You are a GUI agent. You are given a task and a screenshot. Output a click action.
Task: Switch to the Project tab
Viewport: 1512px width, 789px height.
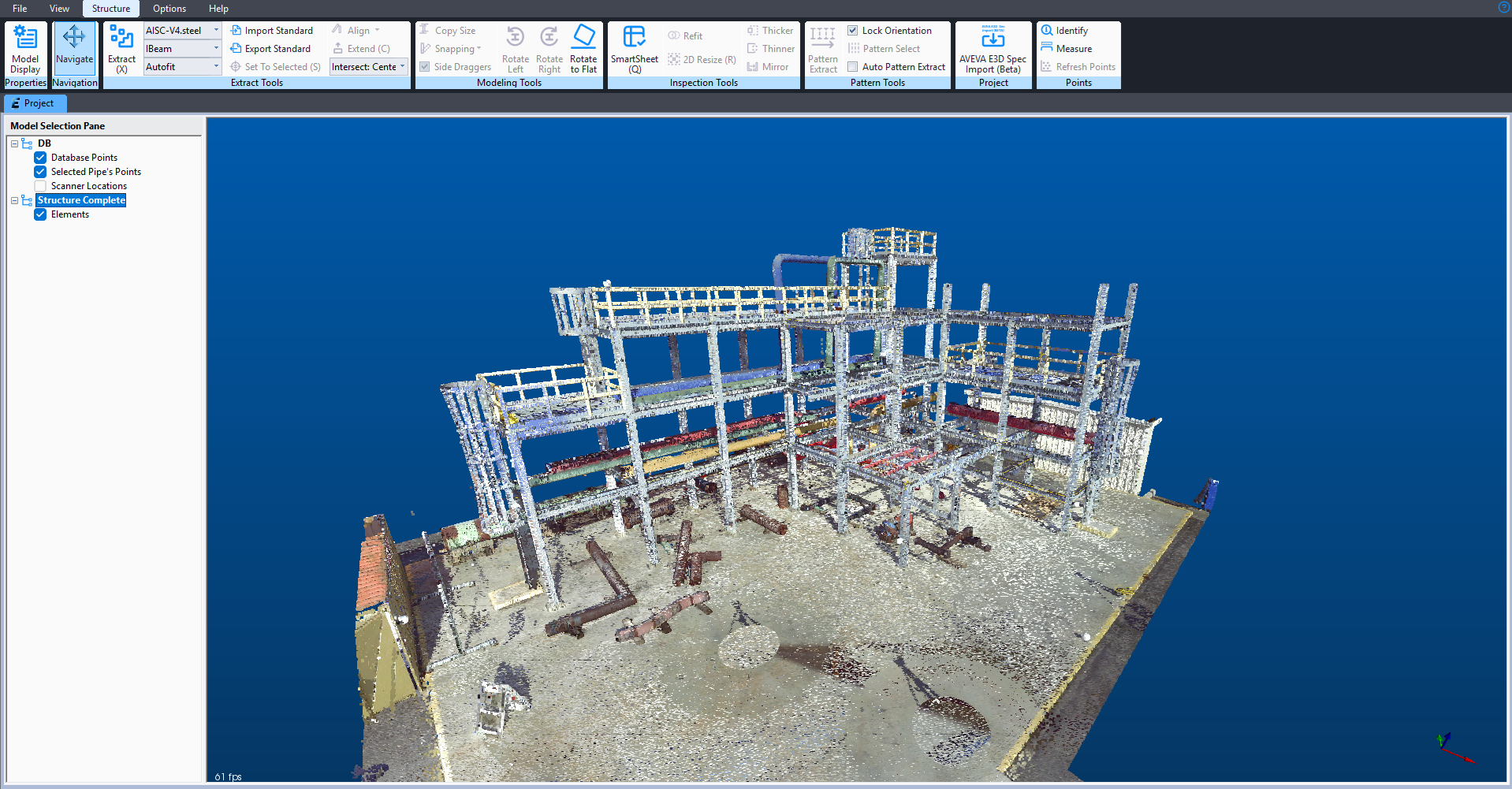[x=34, y=103]
